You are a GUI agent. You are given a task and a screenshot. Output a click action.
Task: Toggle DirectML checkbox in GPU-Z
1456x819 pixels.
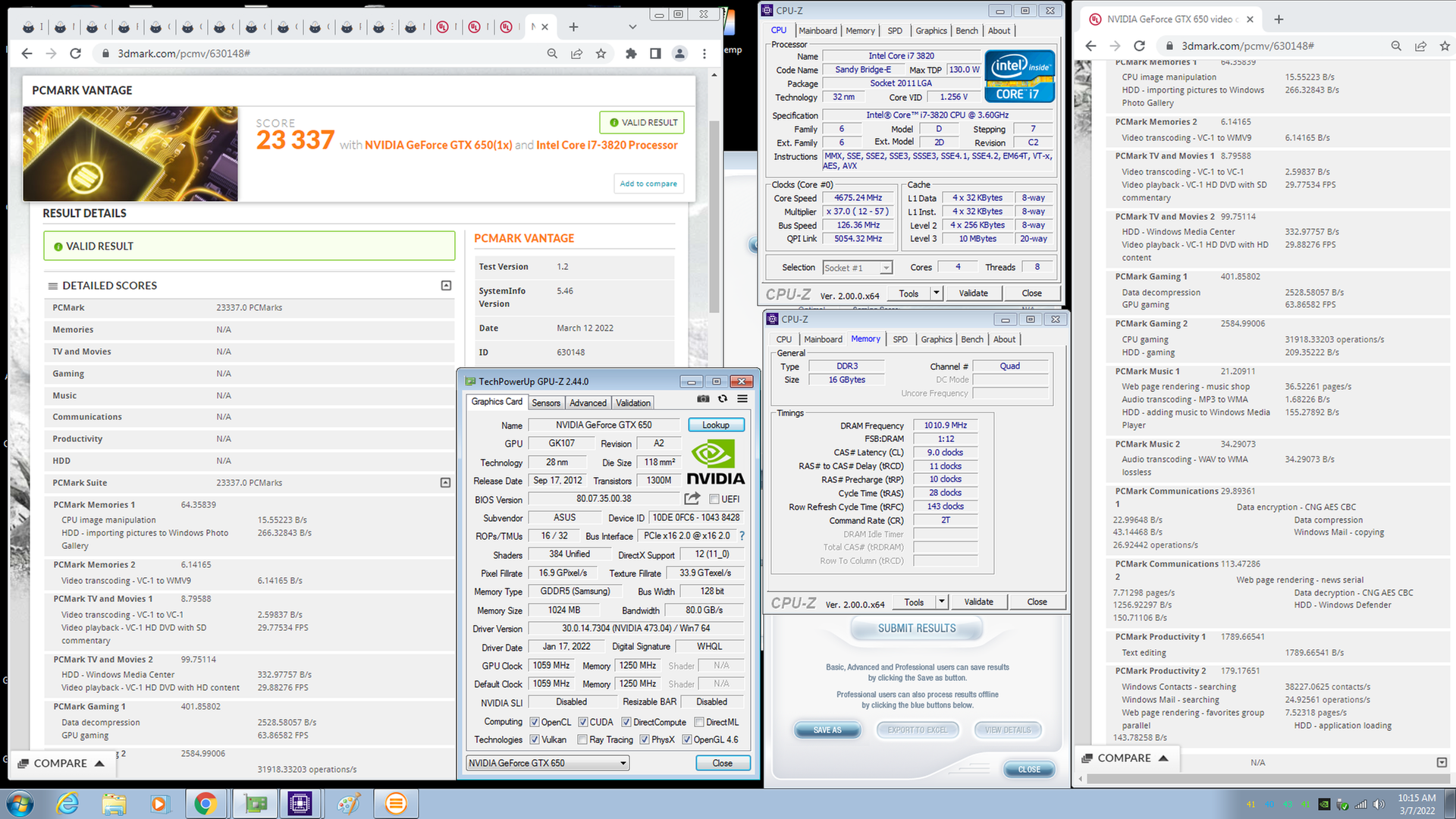coord(699,722)
